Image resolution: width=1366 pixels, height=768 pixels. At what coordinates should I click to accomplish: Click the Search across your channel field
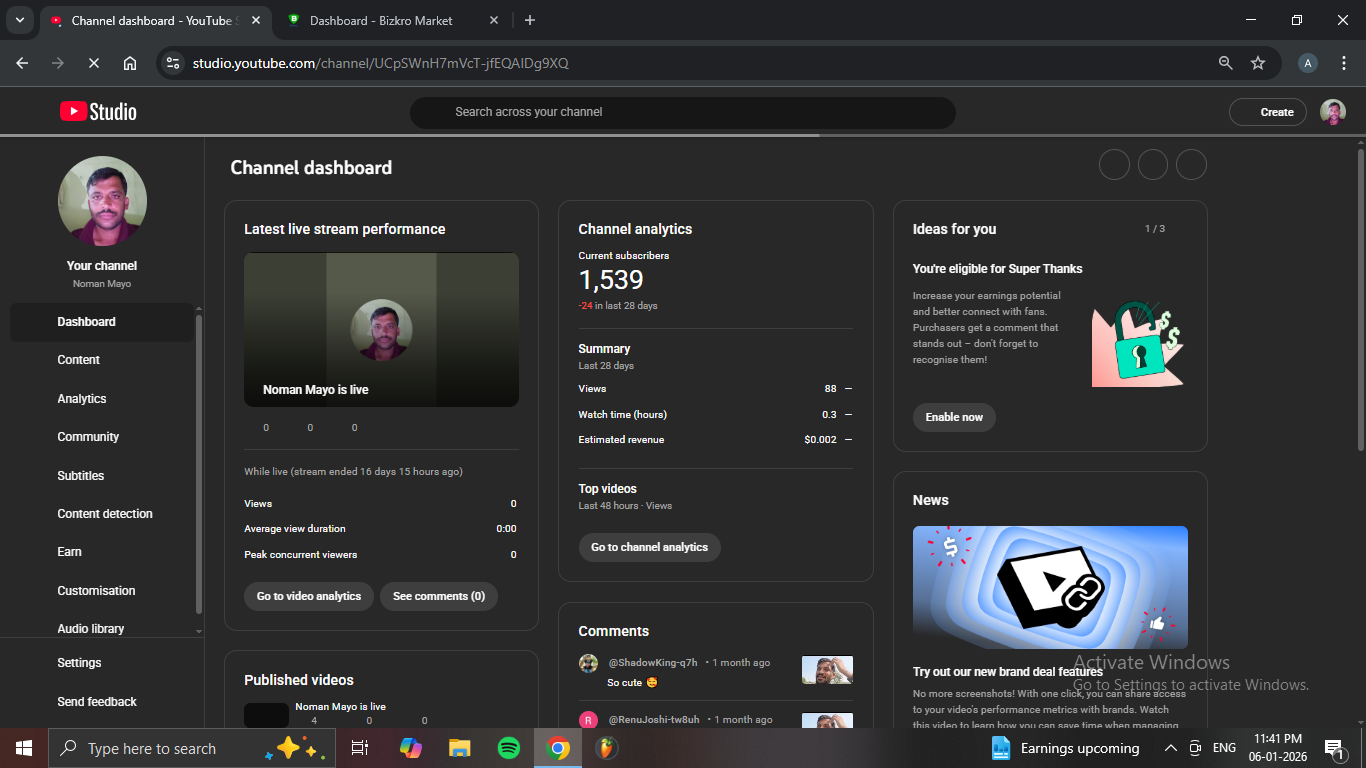tap(682, 112)
